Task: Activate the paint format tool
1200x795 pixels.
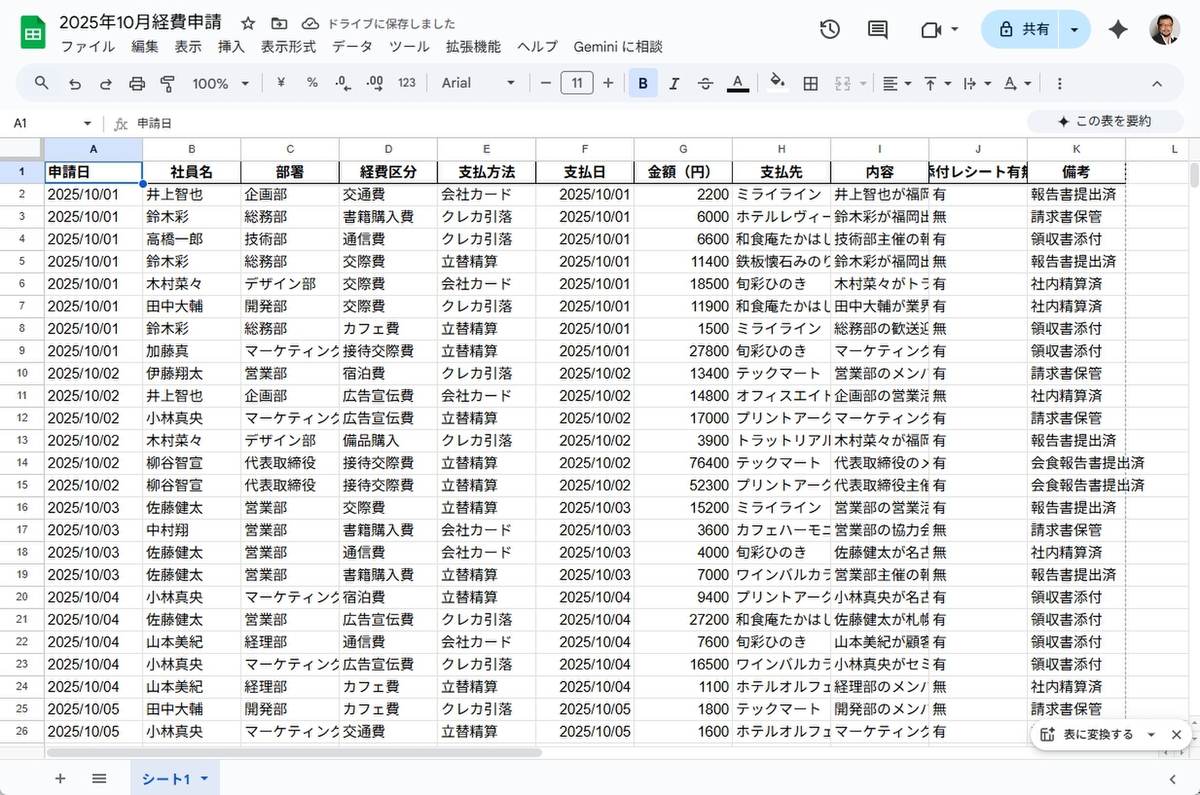Action: tap(168, 83)
